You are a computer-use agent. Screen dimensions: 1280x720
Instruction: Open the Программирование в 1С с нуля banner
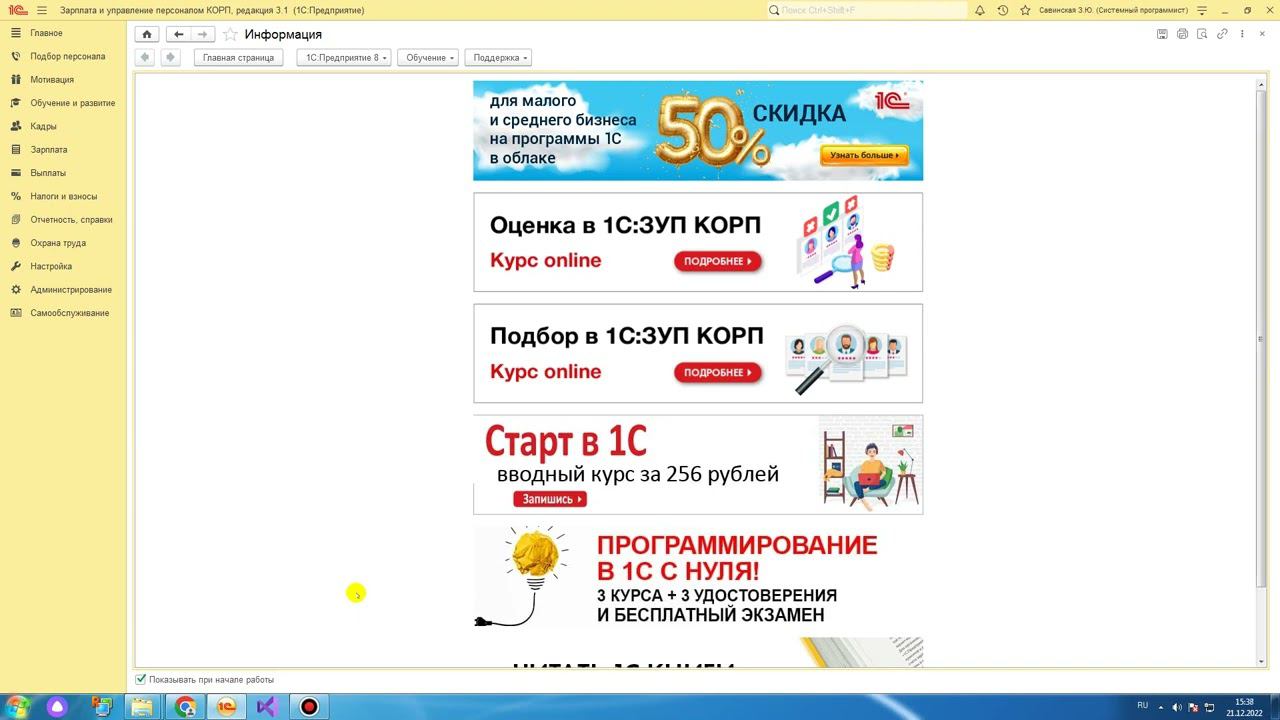698,577
